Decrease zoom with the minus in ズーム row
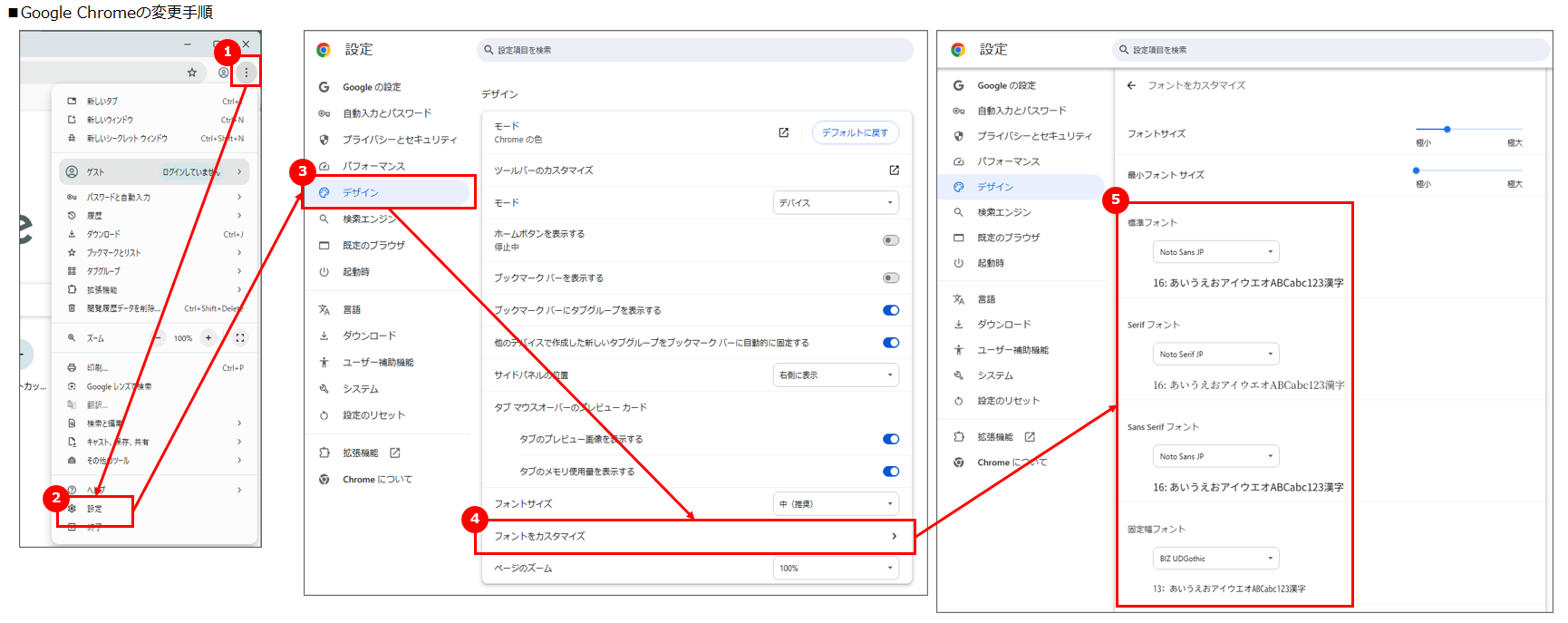 158,338
